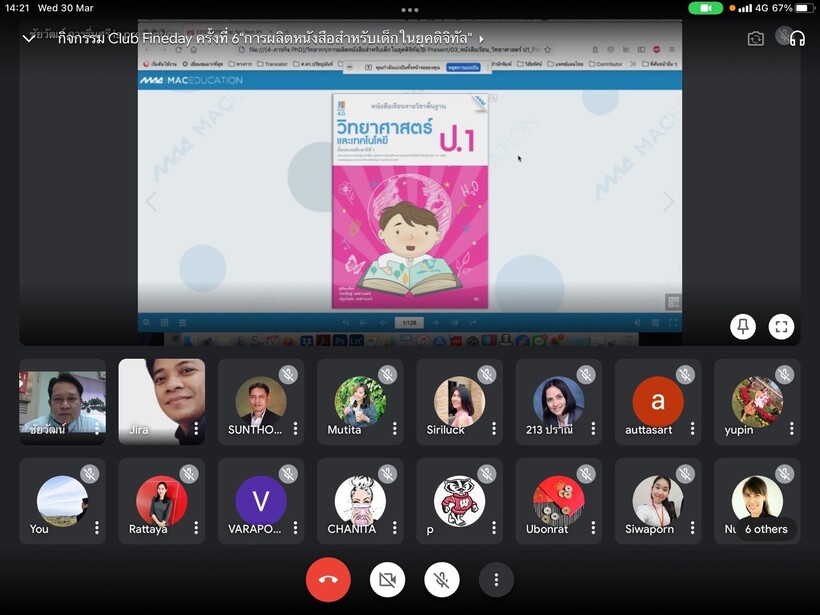Switch camera with the flip camera icon
This screenshot has height=615, width=820.
tap(756, 38)
